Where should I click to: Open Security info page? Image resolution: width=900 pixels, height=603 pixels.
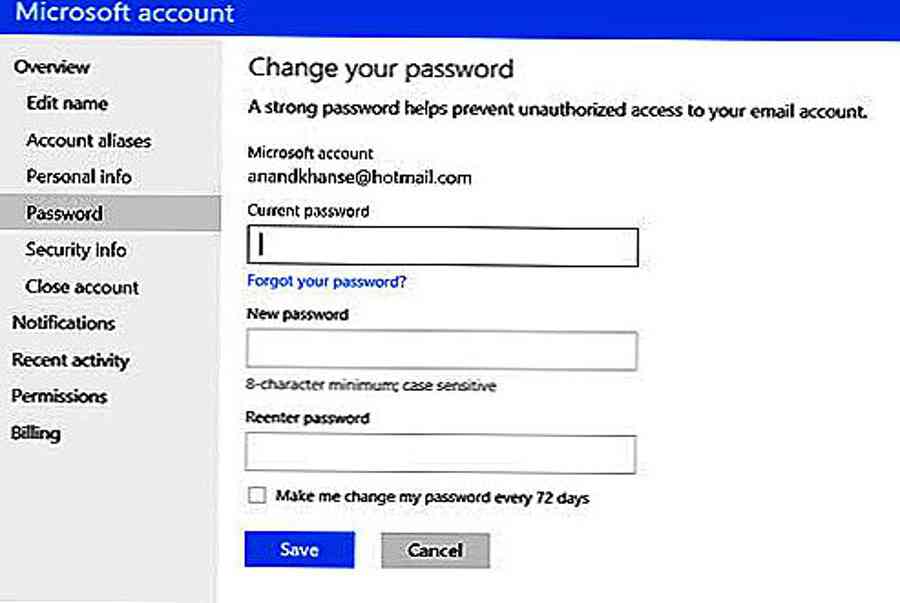[76, 250]
